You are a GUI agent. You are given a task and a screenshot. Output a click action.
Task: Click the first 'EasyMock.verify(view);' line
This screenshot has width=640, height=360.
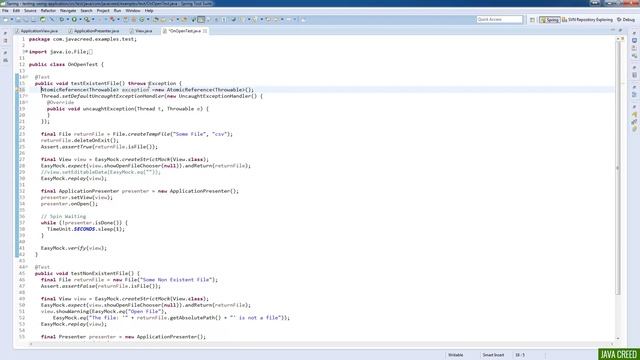point(73,248)
